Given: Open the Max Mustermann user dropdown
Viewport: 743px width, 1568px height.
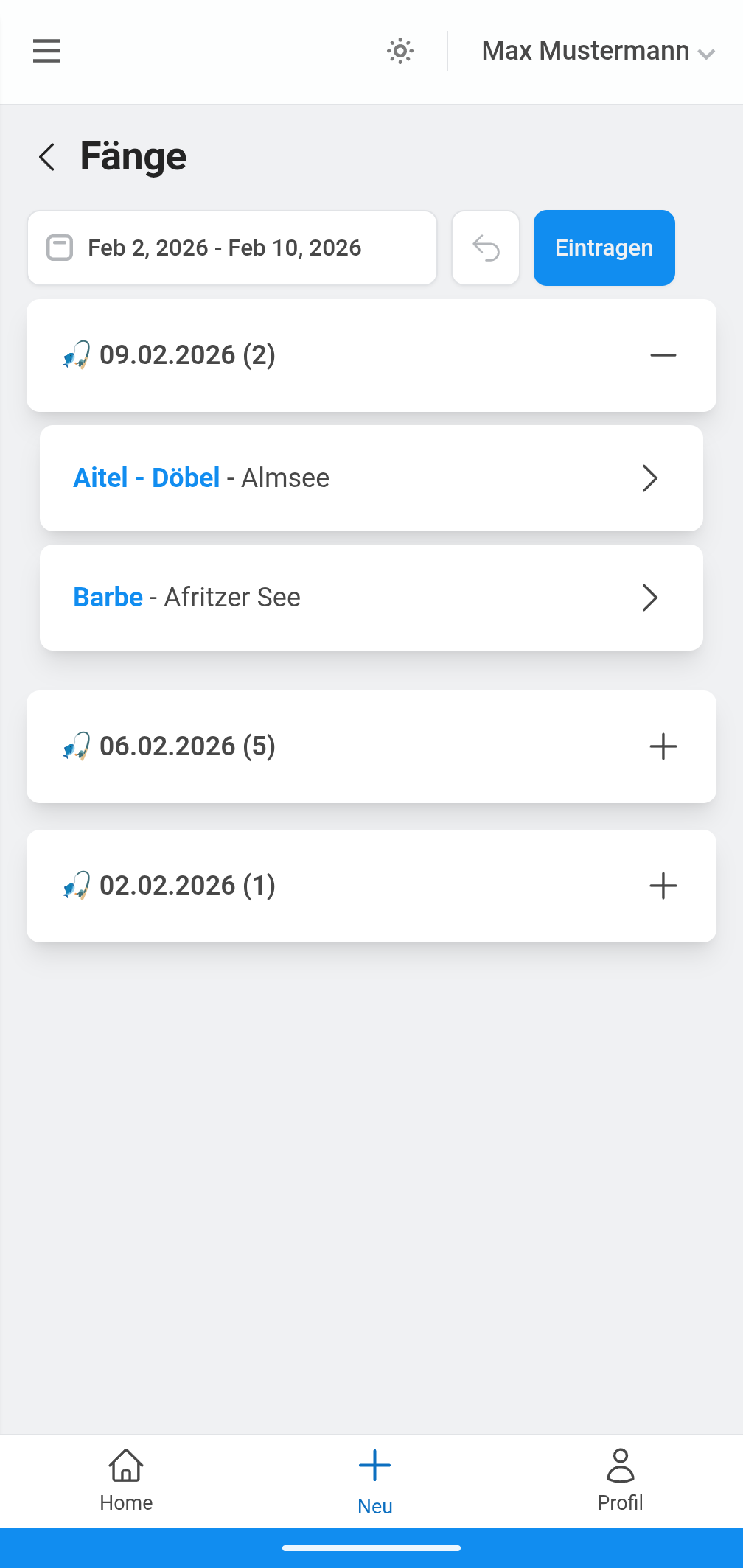Looking at the screenshot, I should coord(598,51).
